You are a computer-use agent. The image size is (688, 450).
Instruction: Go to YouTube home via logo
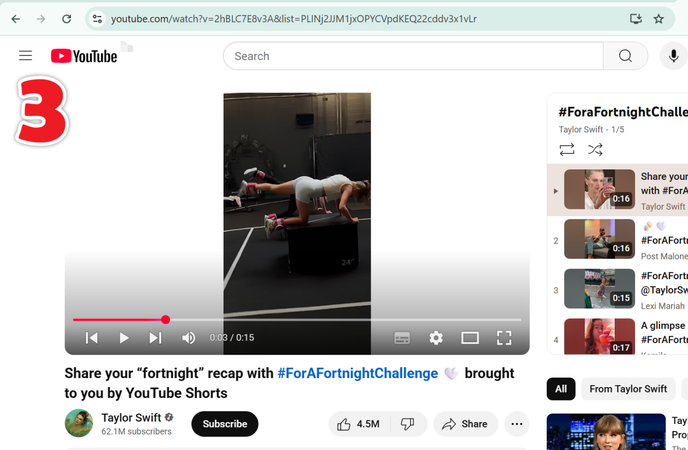[x=84, y=56]
